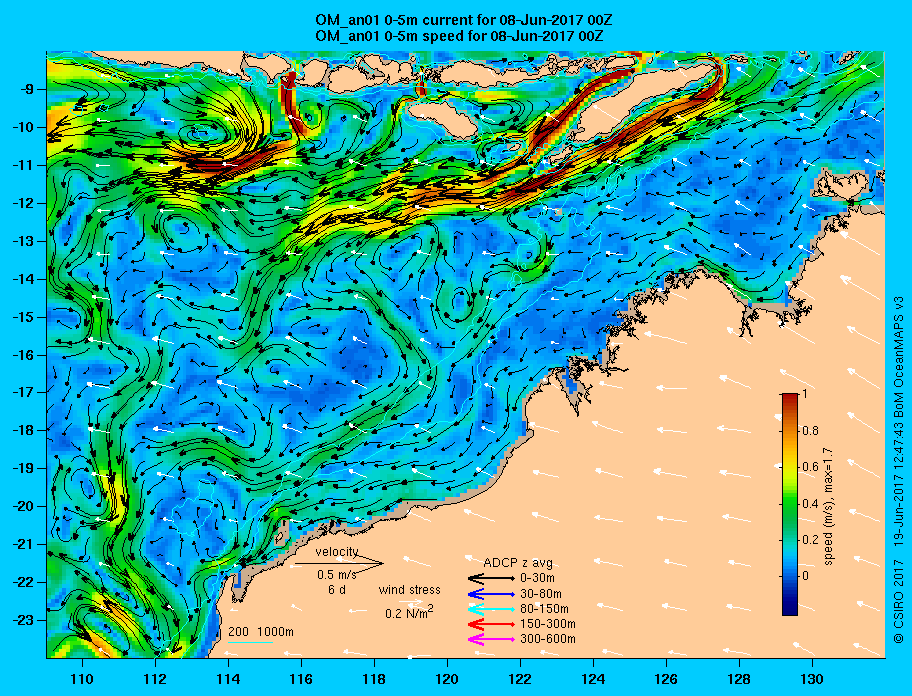Screen dimensions: 912x696
Task: Click the cyan 80-150m ADCP arrow
Action: [x=491, y=609]
